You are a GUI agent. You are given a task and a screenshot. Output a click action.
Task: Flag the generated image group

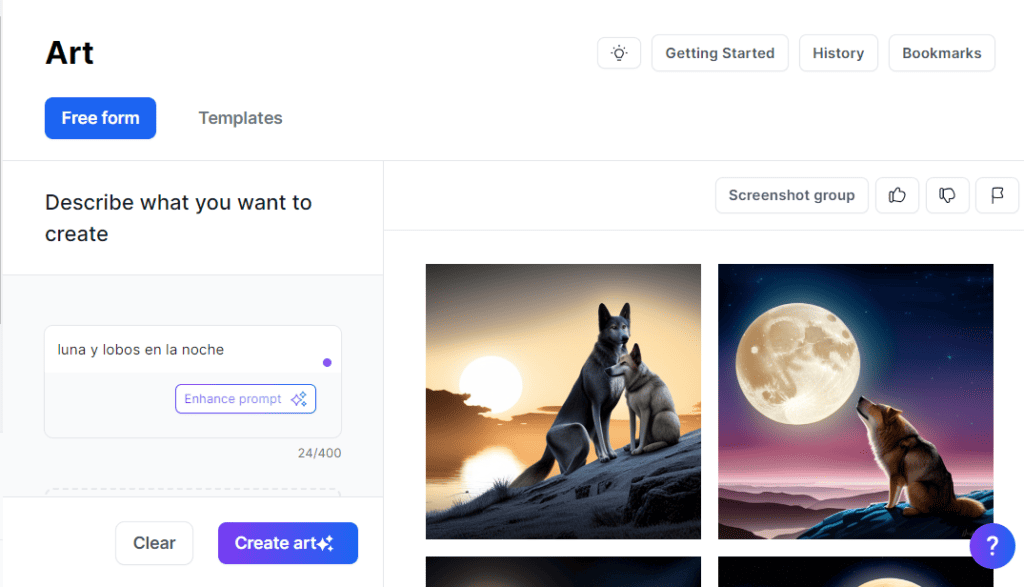[997, 195]
